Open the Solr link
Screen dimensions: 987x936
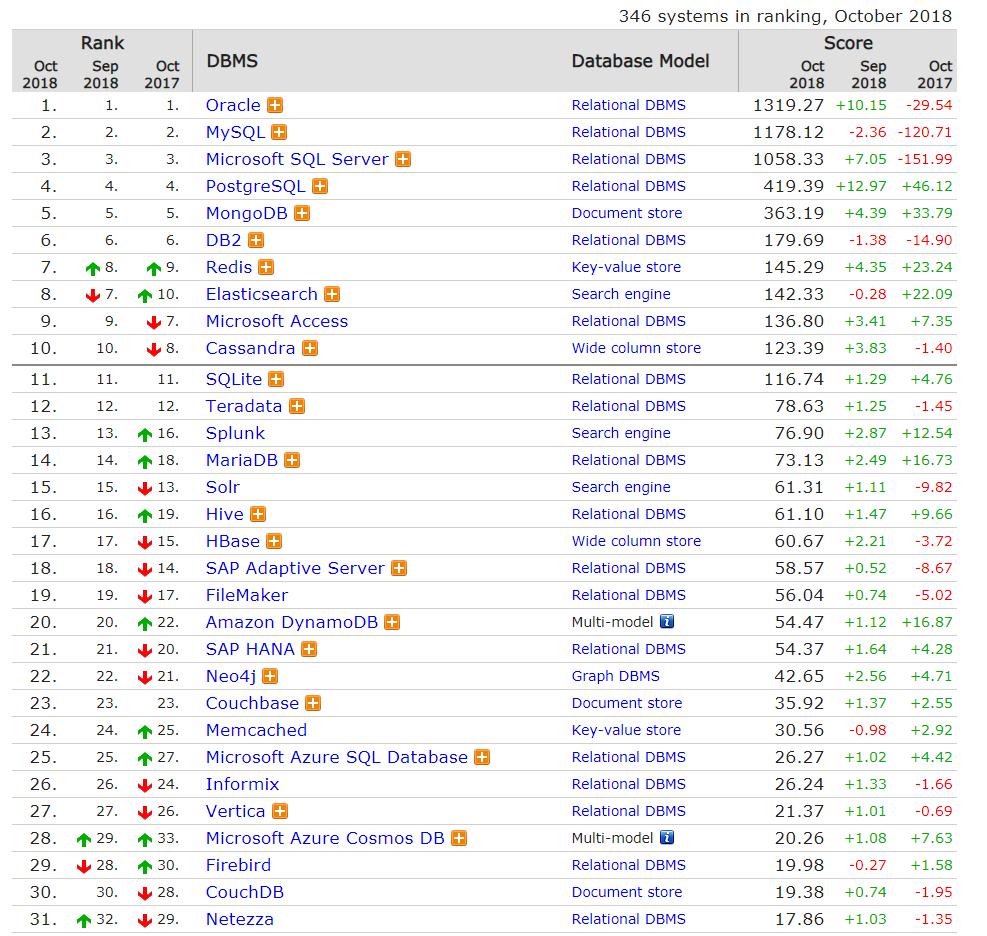(223, 487)
